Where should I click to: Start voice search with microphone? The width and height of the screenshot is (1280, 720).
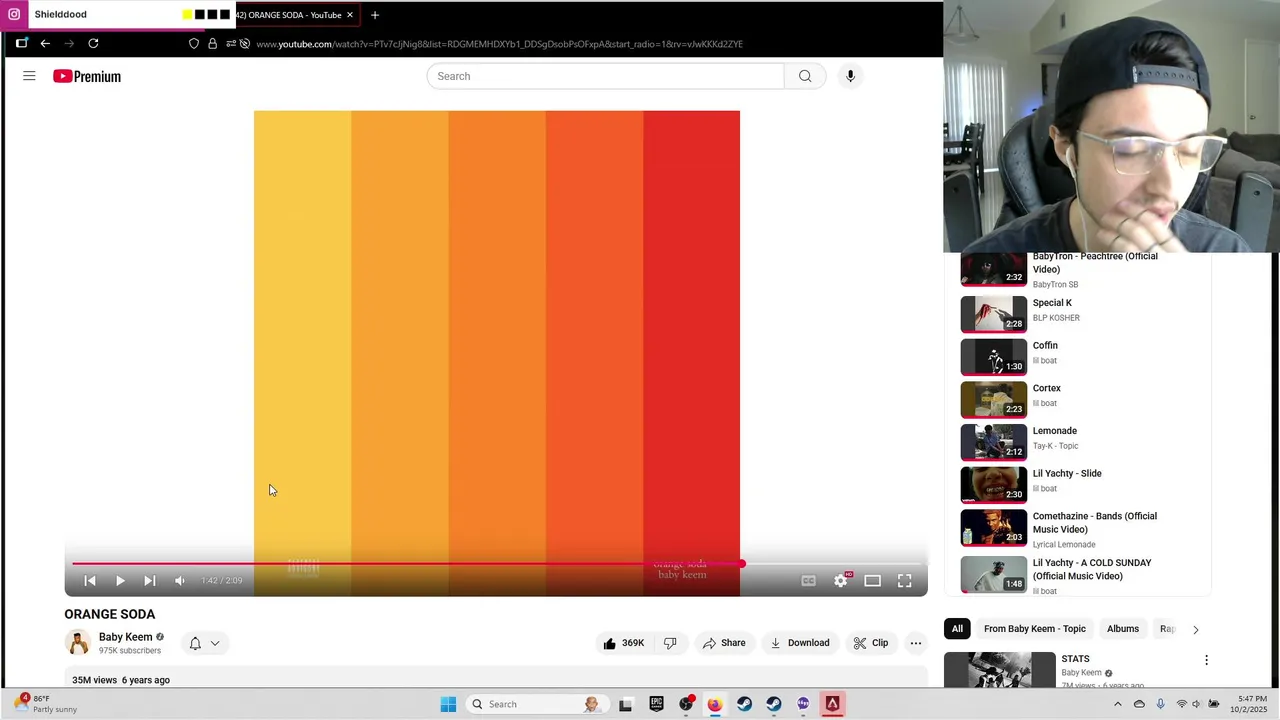(850, 76)
